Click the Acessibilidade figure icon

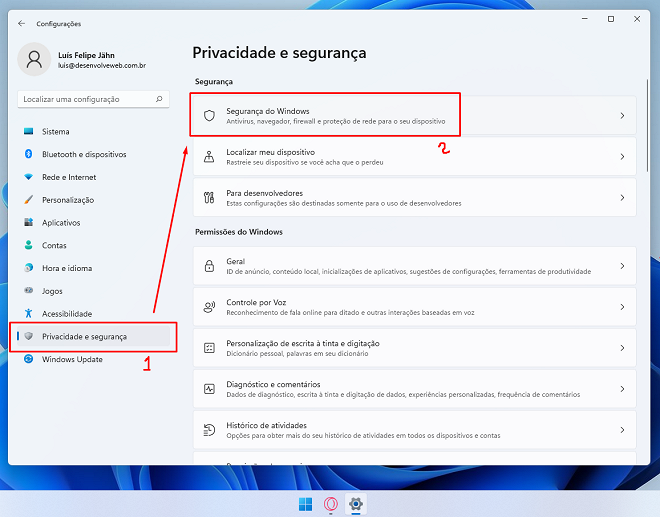click(x=29, y=313)
